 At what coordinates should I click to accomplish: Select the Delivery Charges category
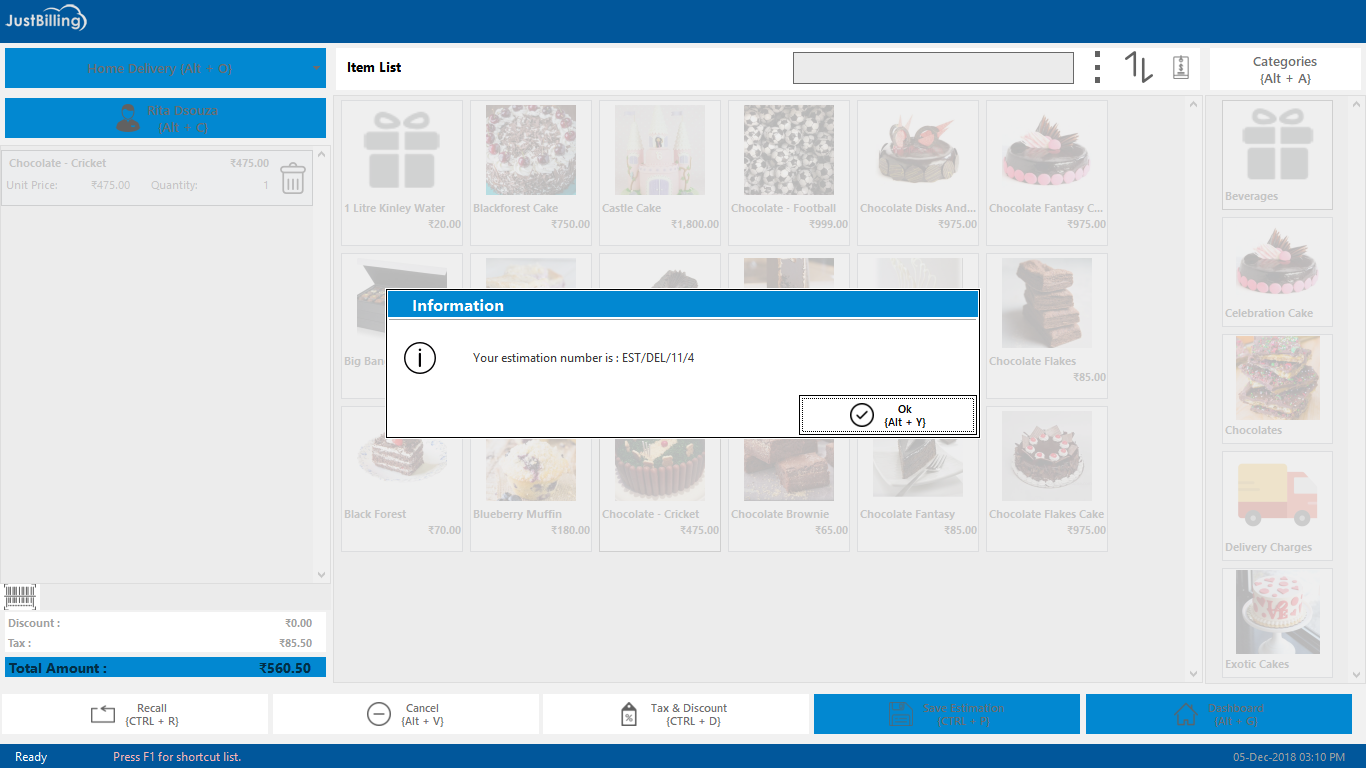pos(1277,505)
